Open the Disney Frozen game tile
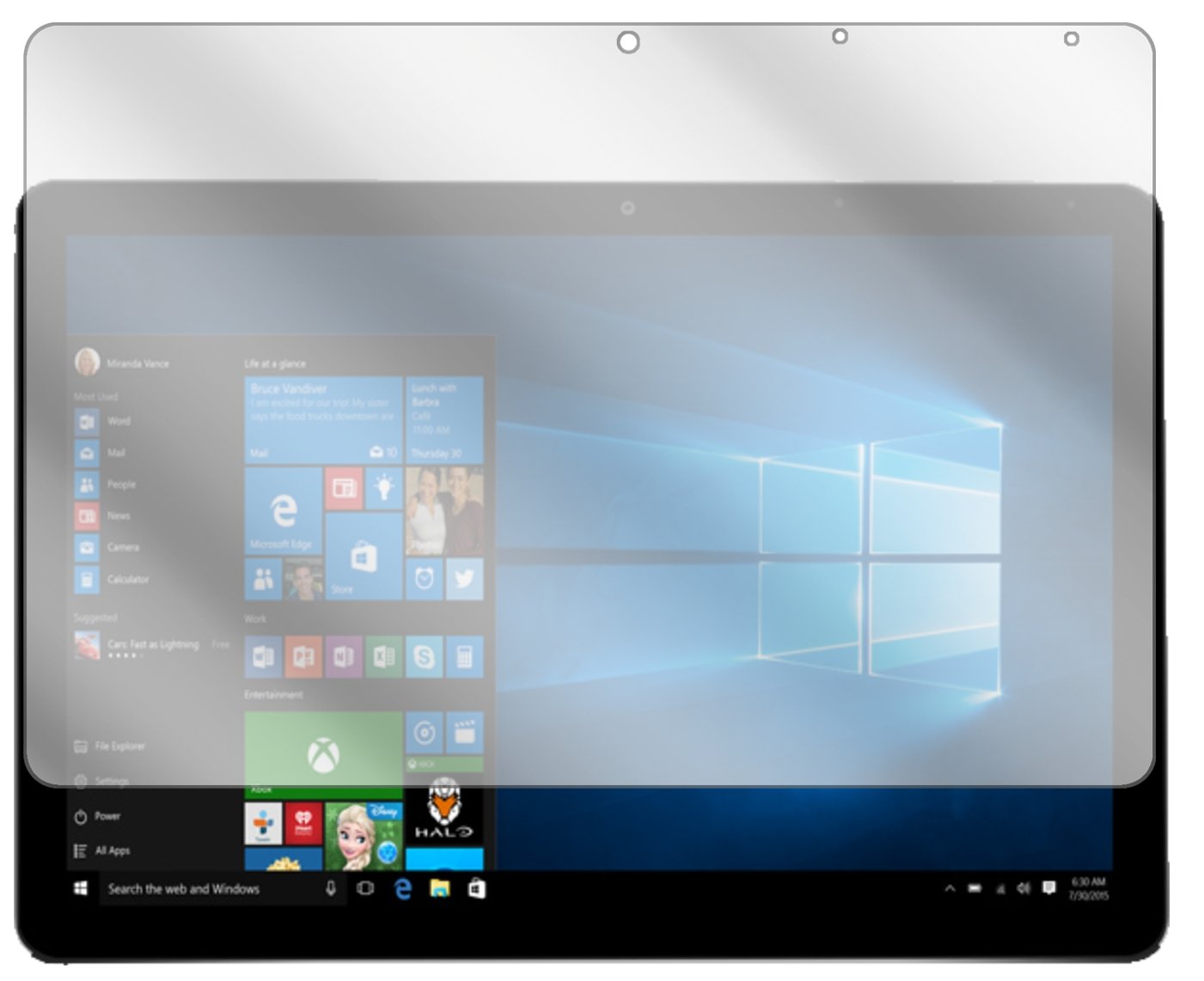Viewport: 1204px width, 981px height. 364,836
